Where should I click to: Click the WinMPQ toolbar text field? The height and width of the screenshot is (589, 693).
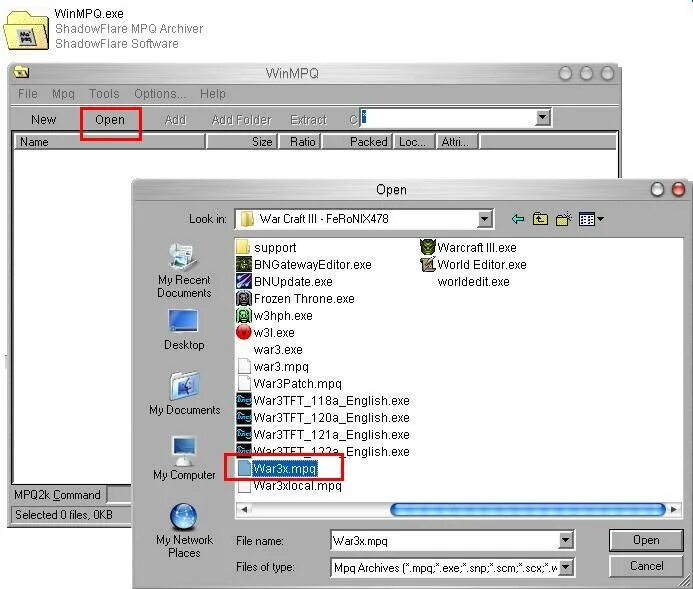(x=447, y=118)
